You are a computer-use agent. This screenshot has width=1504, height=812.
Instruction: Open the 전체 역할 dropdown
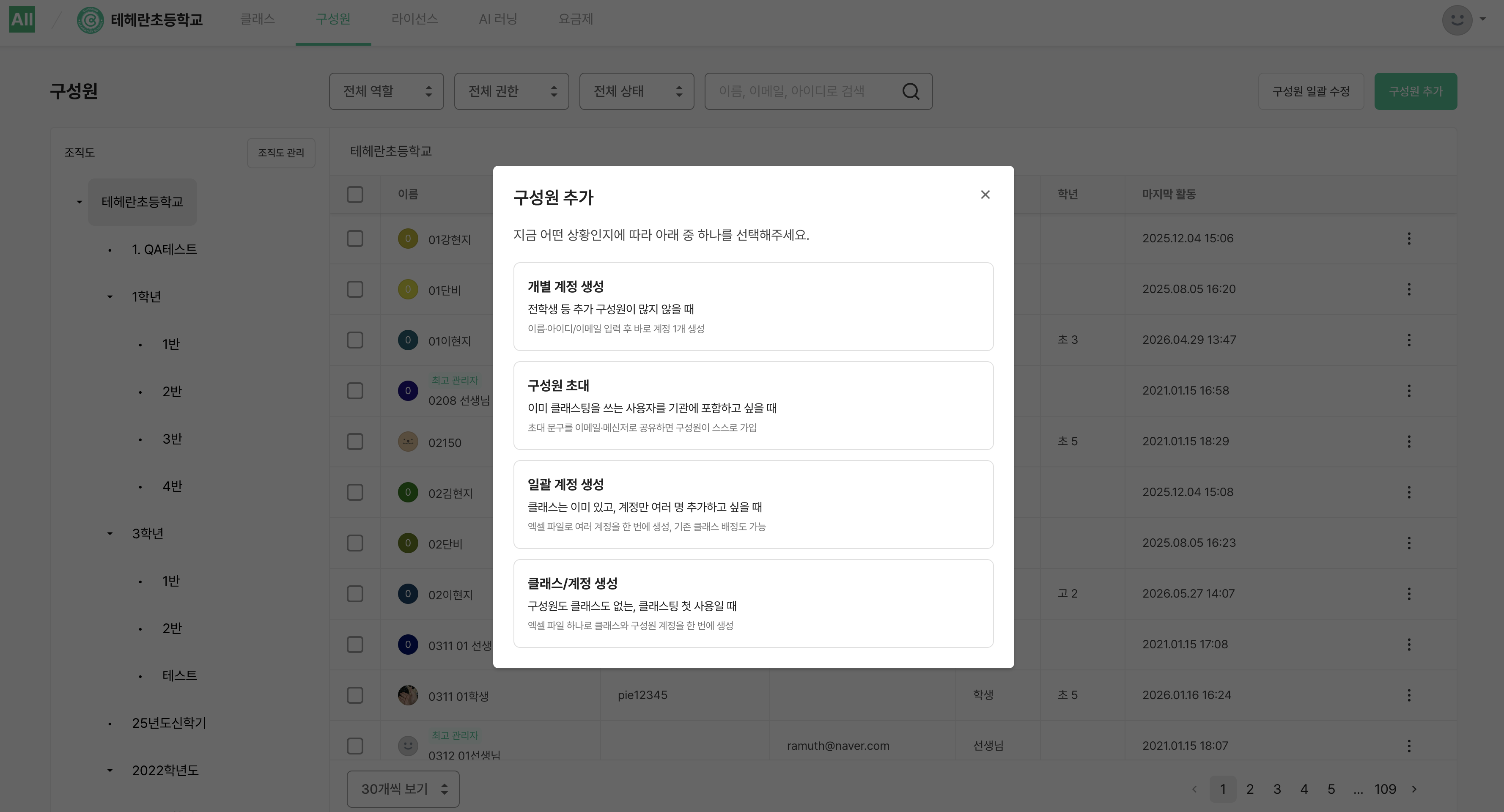tap(386, 91)
